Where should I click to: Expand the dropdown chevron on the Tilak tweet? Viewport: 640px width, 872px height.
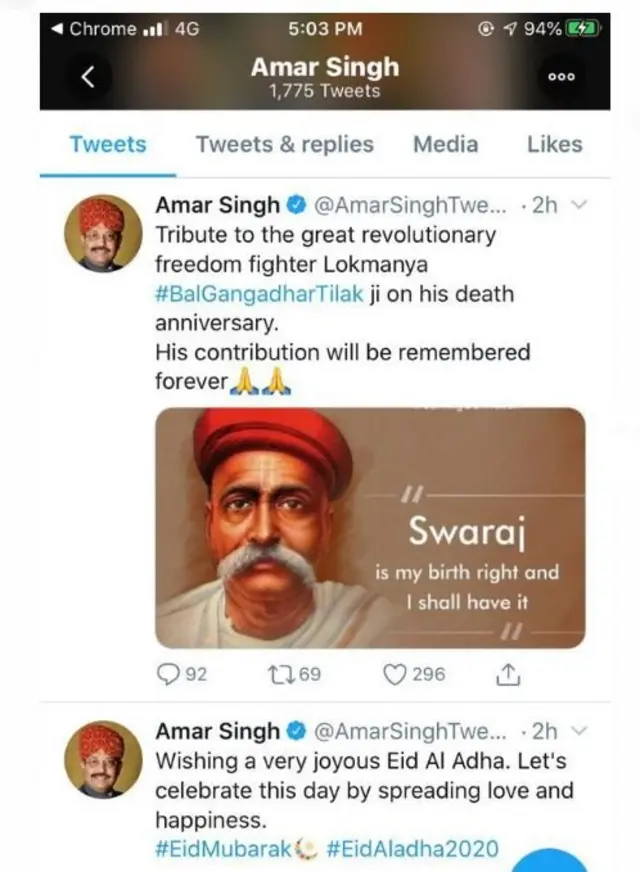pos(578,204)
